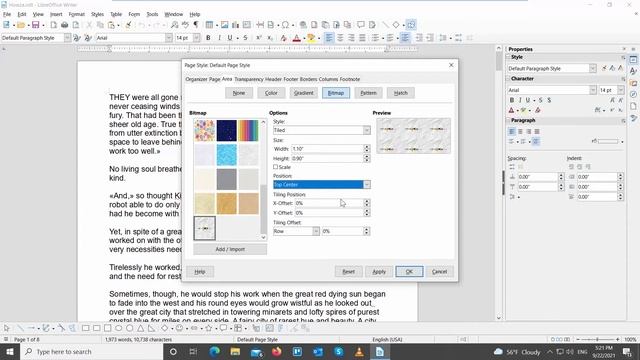Click the Rectangle shape tool in drawing toolbar
640x360 pixels.
tap(86, 328)
